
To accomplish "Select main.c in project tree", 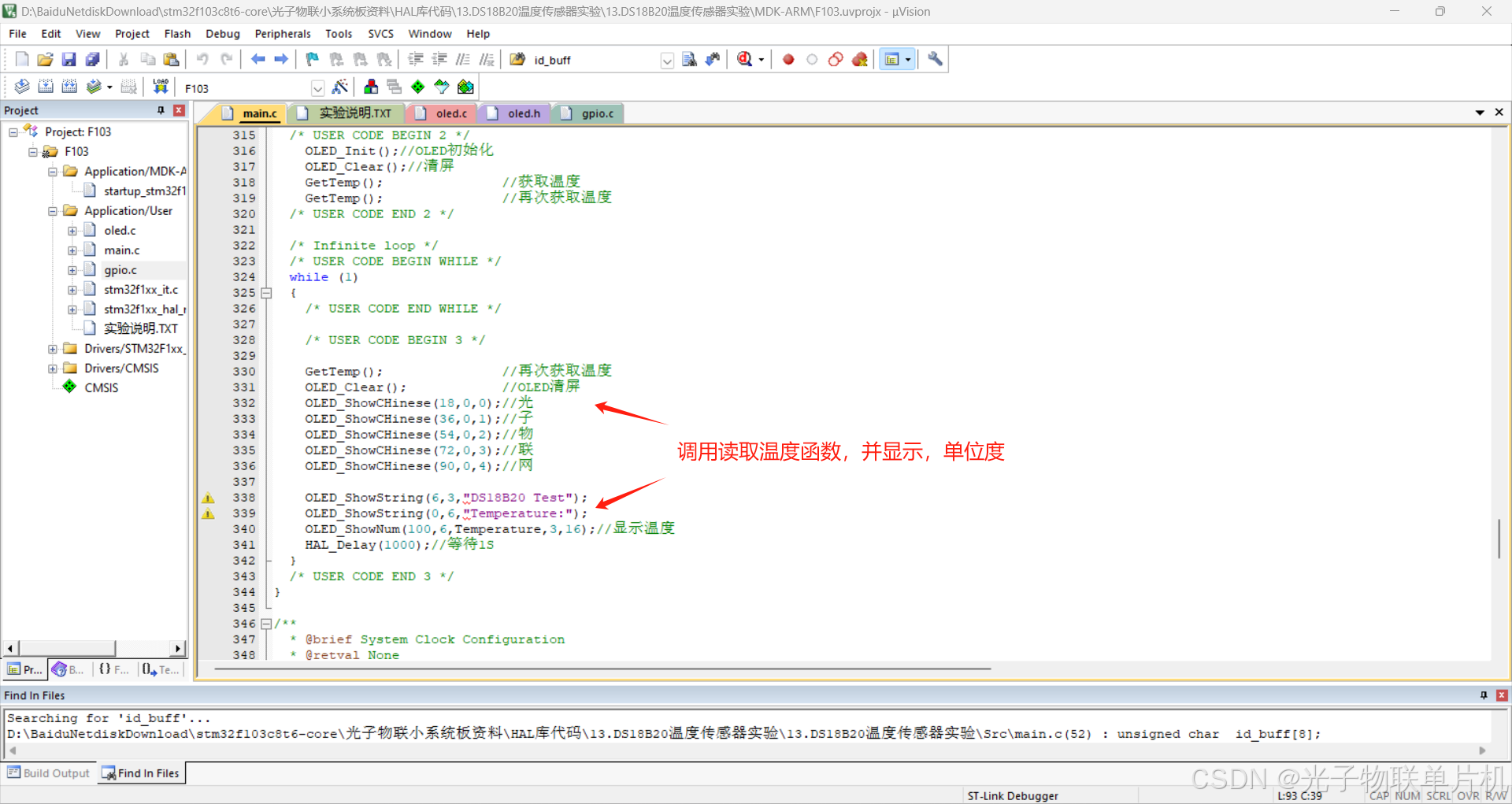I will tap(121, 250).
